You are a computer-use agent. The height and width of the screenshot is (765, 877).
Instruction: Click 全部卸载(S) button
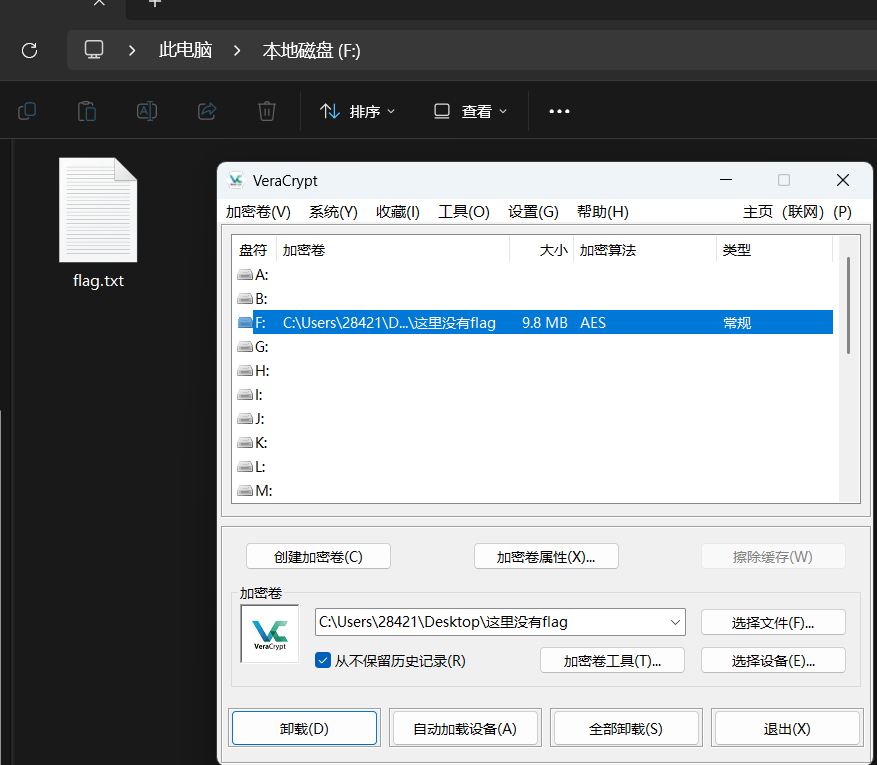click(626, 728)
